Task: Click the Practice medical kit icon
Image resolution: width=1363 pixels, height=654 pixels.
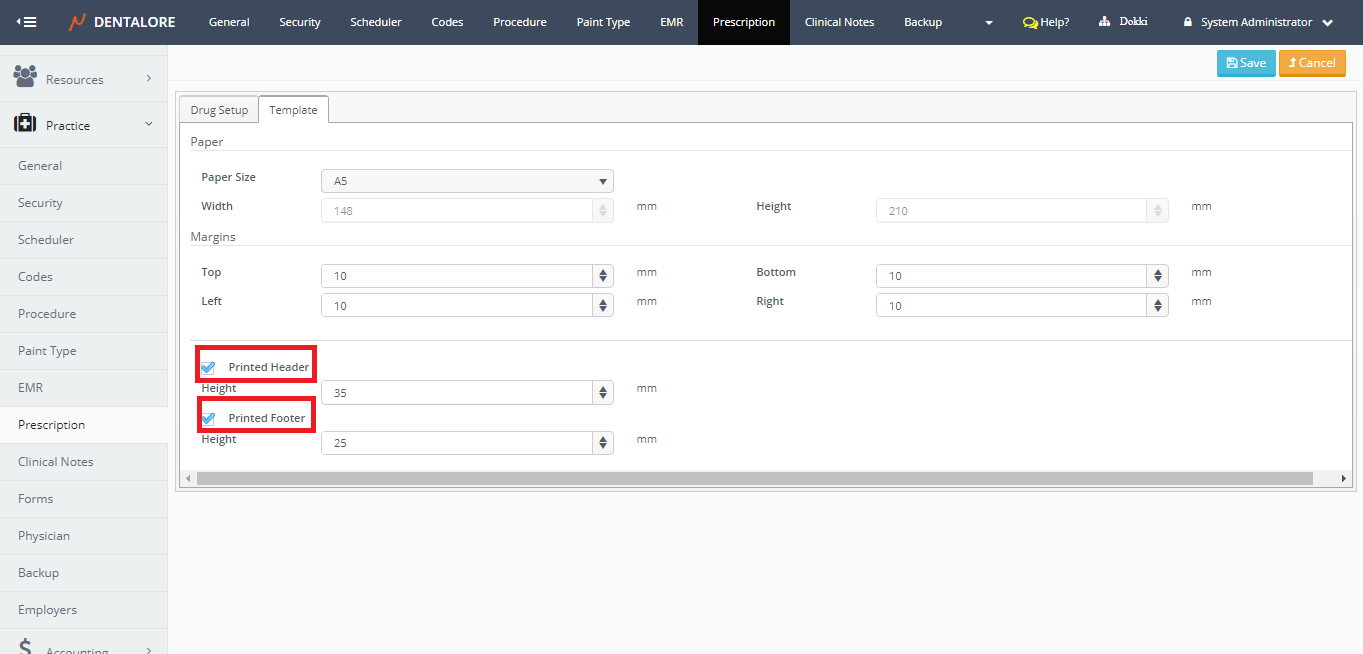Action: tap(25, 124)
